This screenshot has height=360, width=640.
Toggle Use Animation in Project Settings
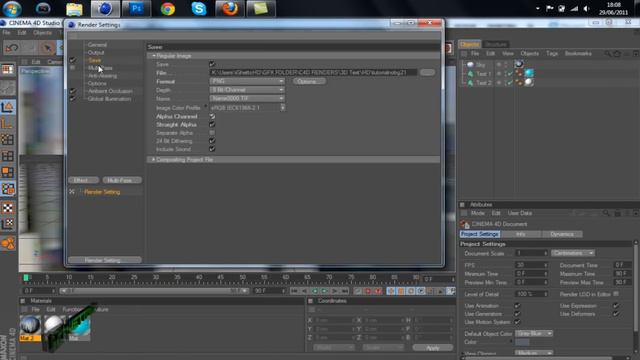point(517,306)
